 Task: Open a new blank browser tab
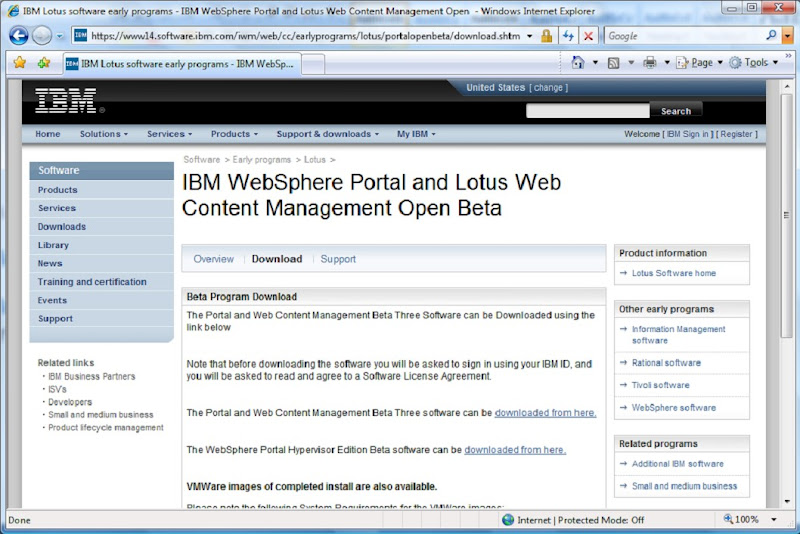point(313,65)
